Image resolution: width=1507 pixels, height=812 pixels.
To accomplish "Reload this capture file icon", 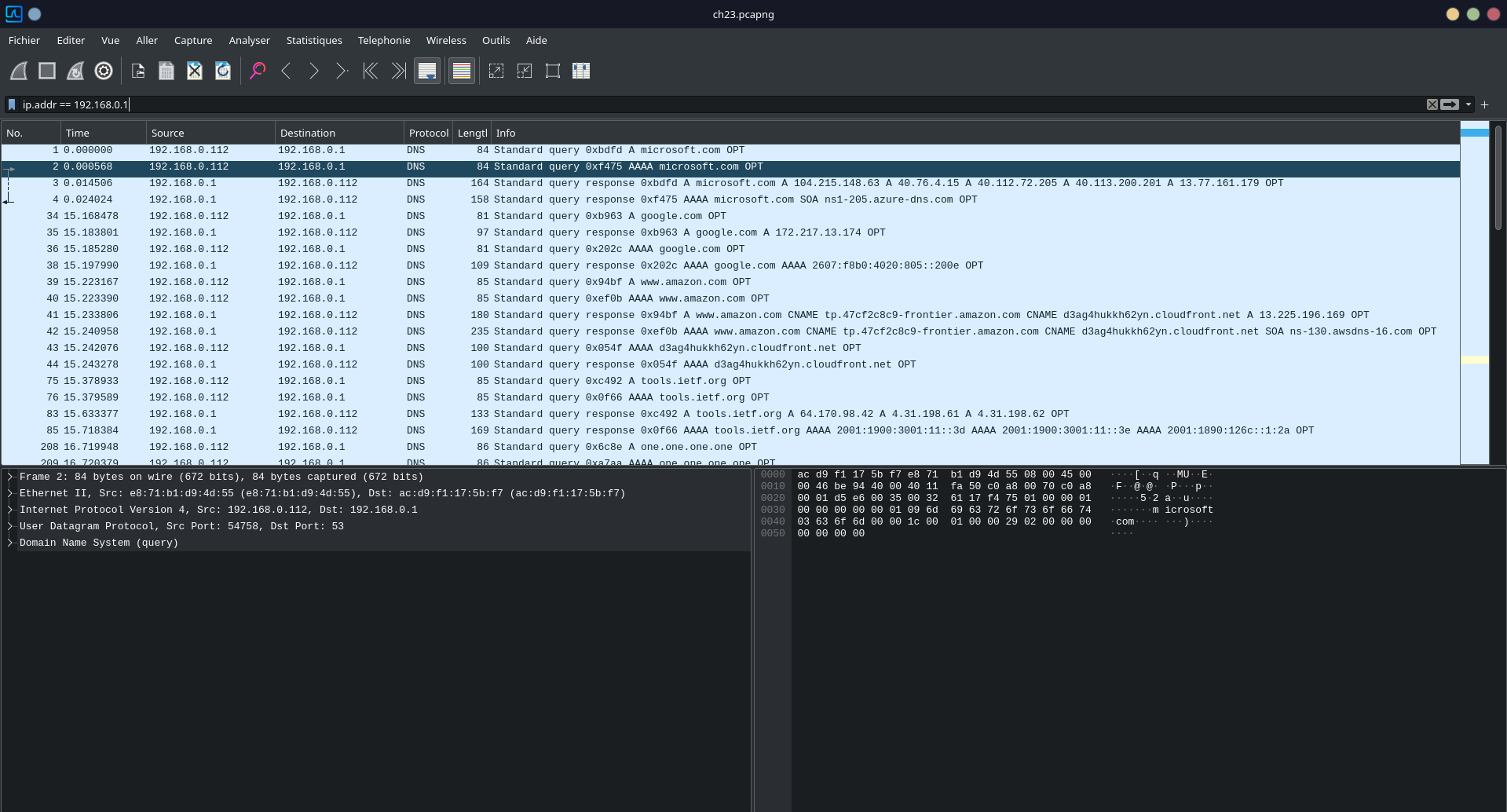I will (223, 71).
